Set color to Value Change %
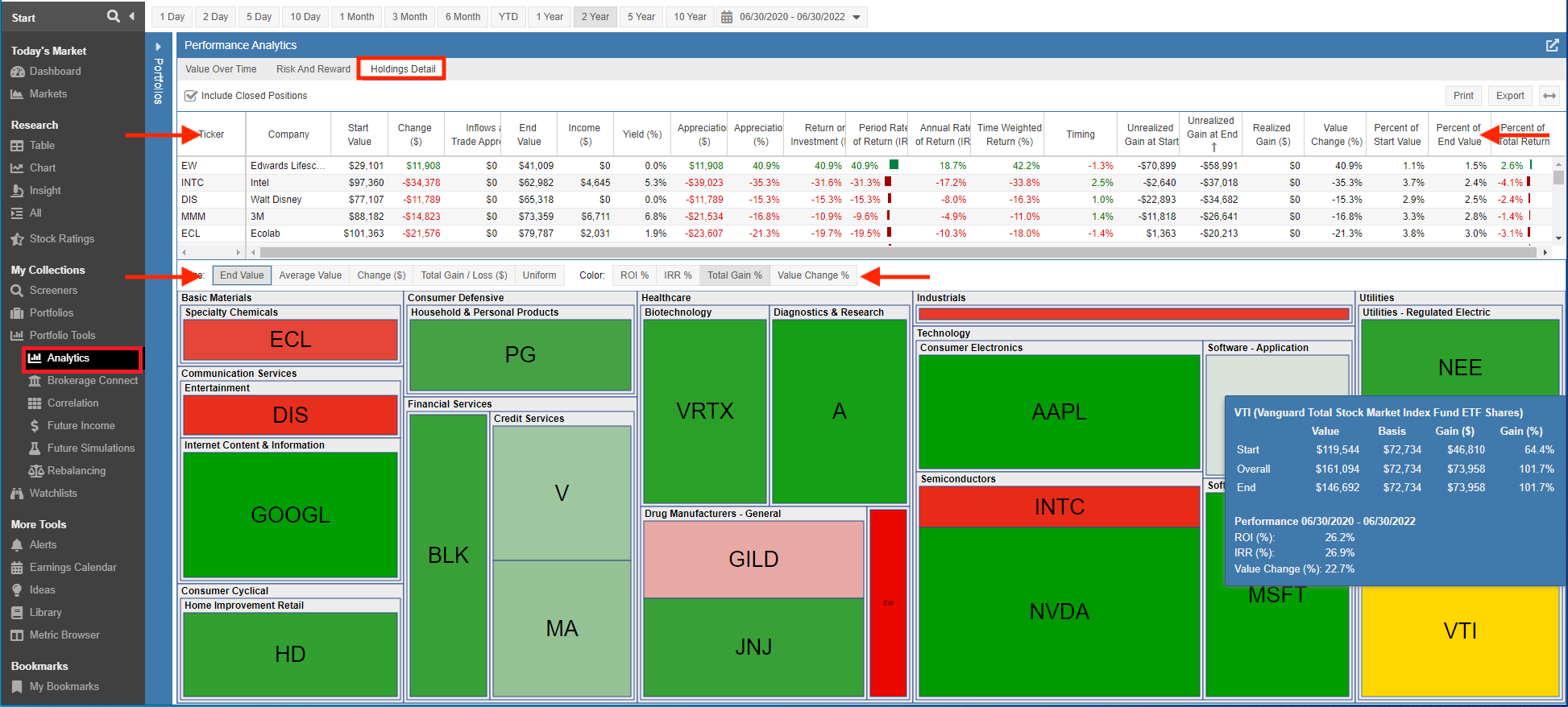This screenshot has width=1568, height=707. coord(813,275)
